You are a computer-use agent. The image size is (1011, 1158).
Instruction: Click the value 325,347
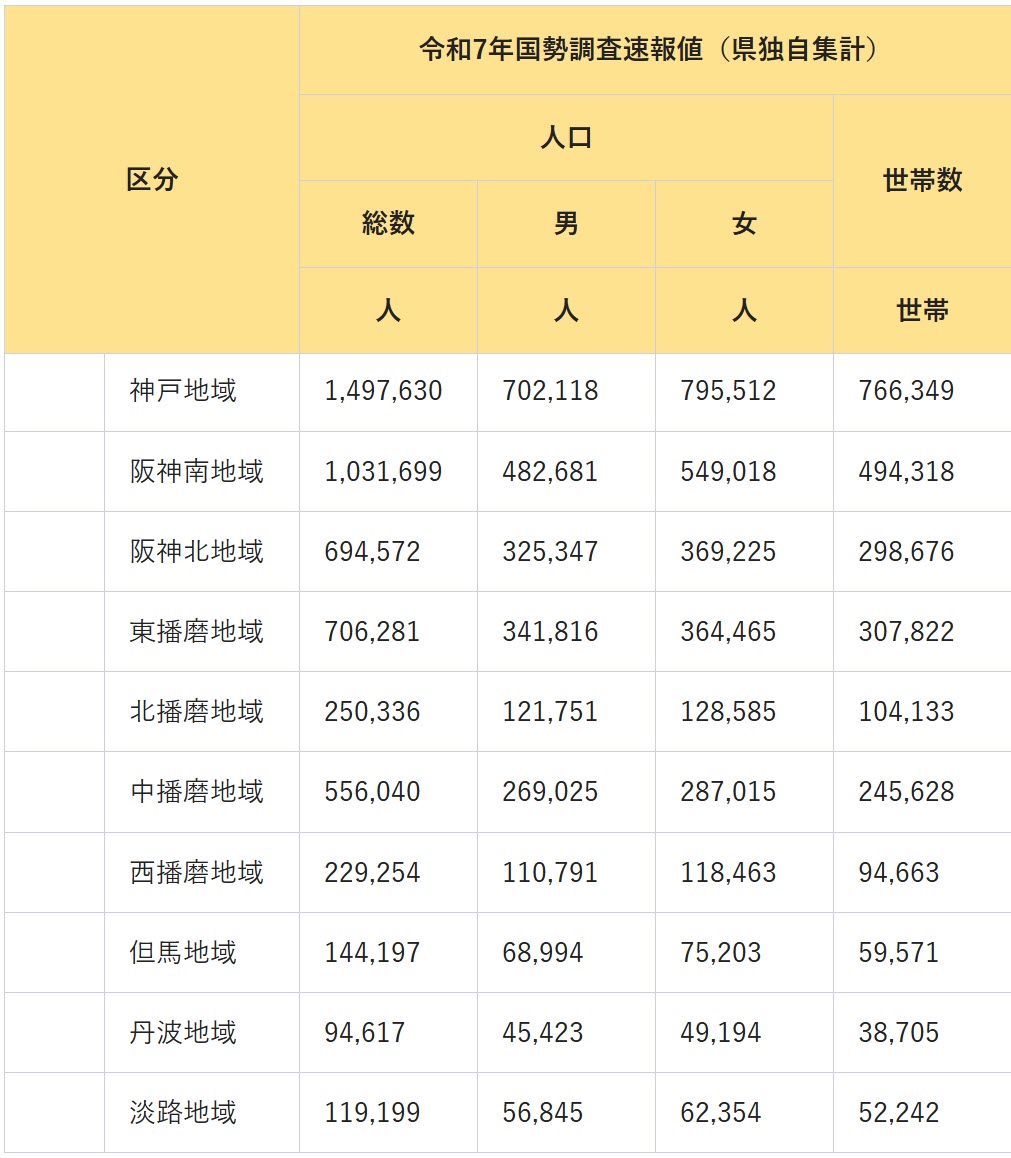click(x=550, y=552)
